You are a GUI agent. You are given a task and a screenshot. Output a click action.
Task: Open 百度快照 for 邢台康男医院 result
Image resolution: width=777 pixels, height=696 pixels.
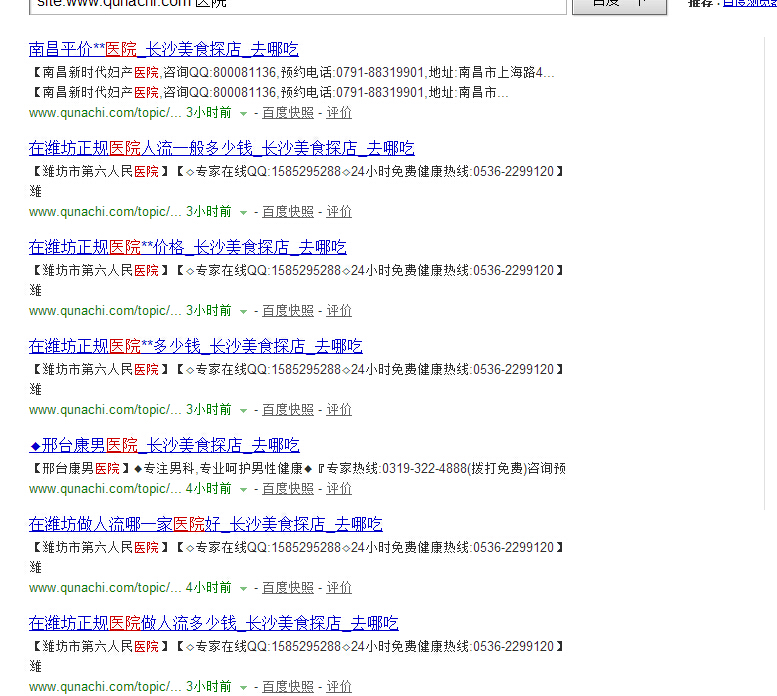[288, 489]
